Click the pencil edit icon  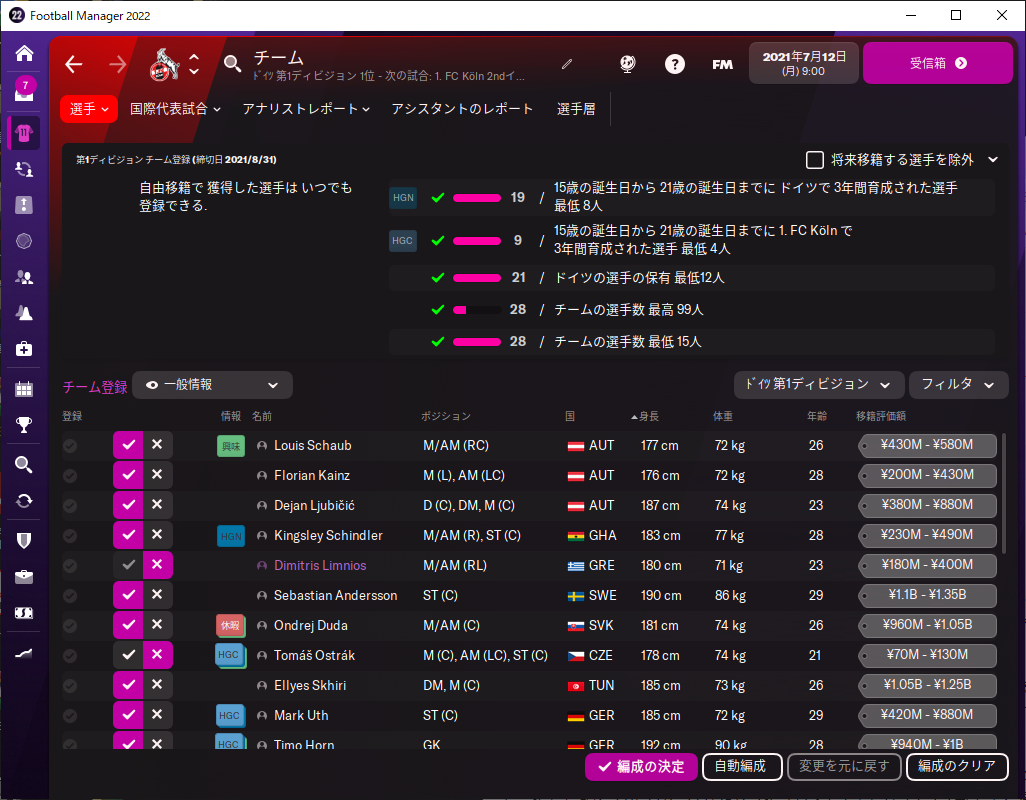coord(567,63)
